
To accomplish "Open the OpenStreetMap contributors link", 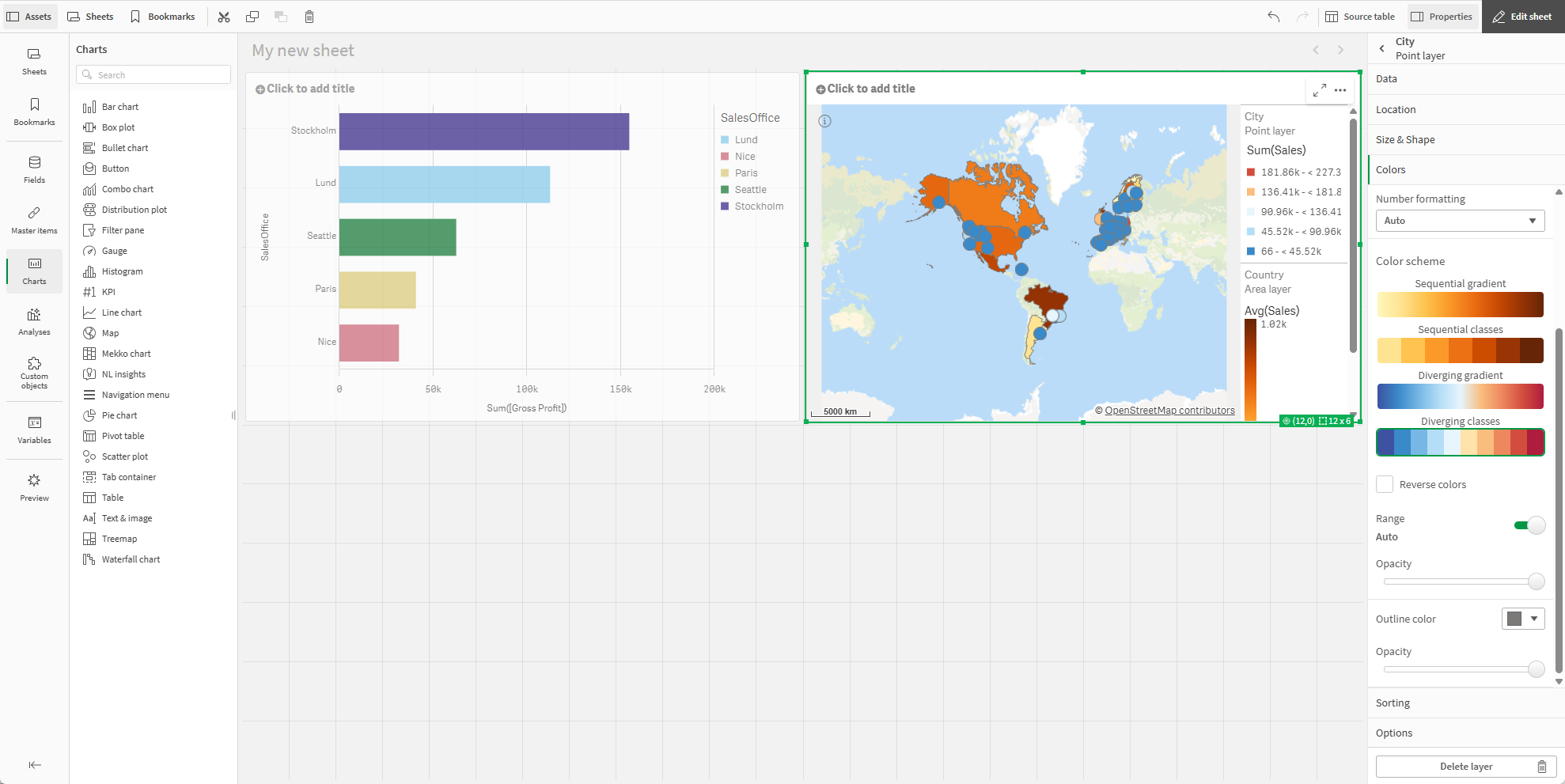I will 1169,411.
